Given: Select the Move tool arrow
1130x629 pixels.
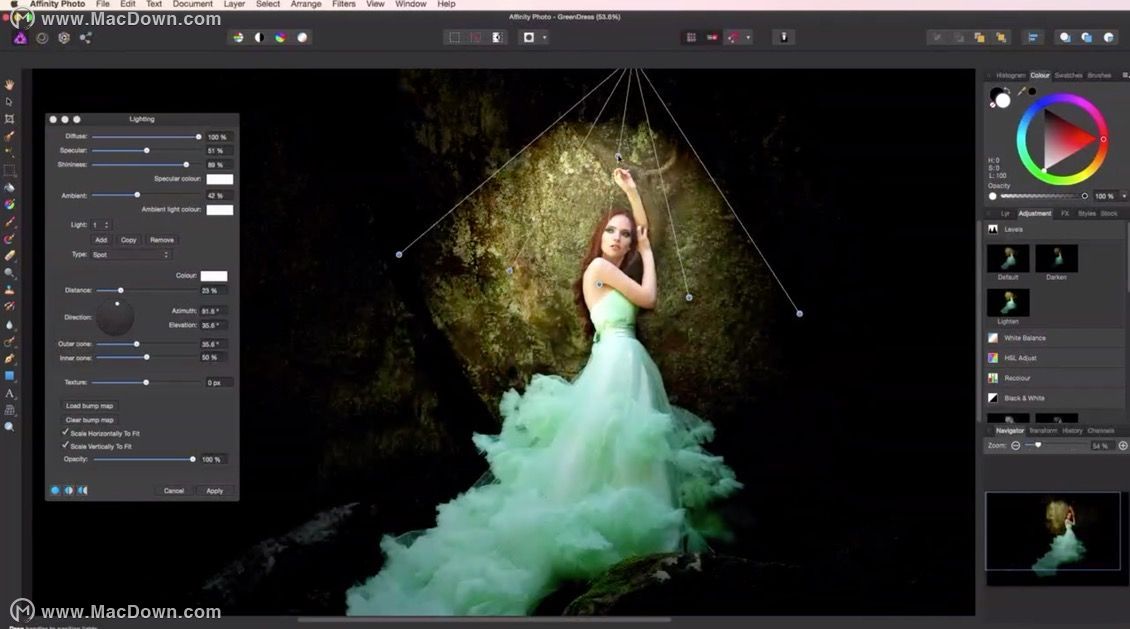Looking at the screenshot, I should click(x=9, y=102).
